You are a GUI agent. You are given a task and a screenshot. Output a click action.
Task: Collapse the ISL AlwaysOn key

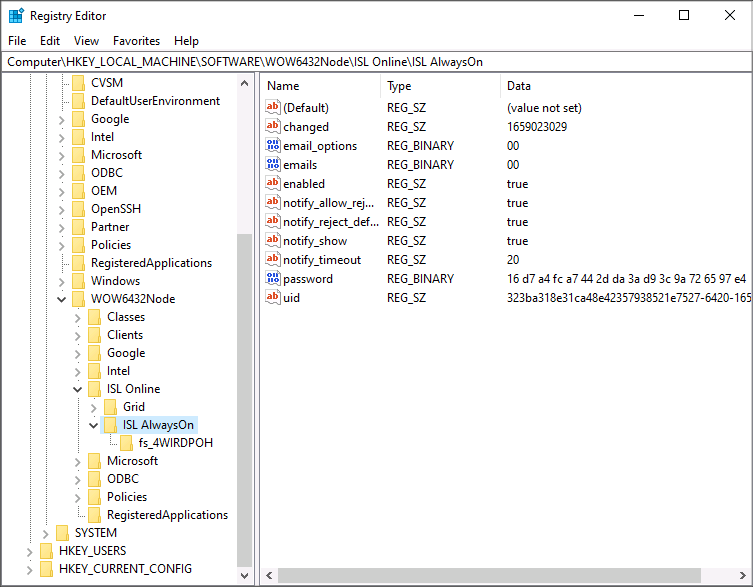click(94, 425)
